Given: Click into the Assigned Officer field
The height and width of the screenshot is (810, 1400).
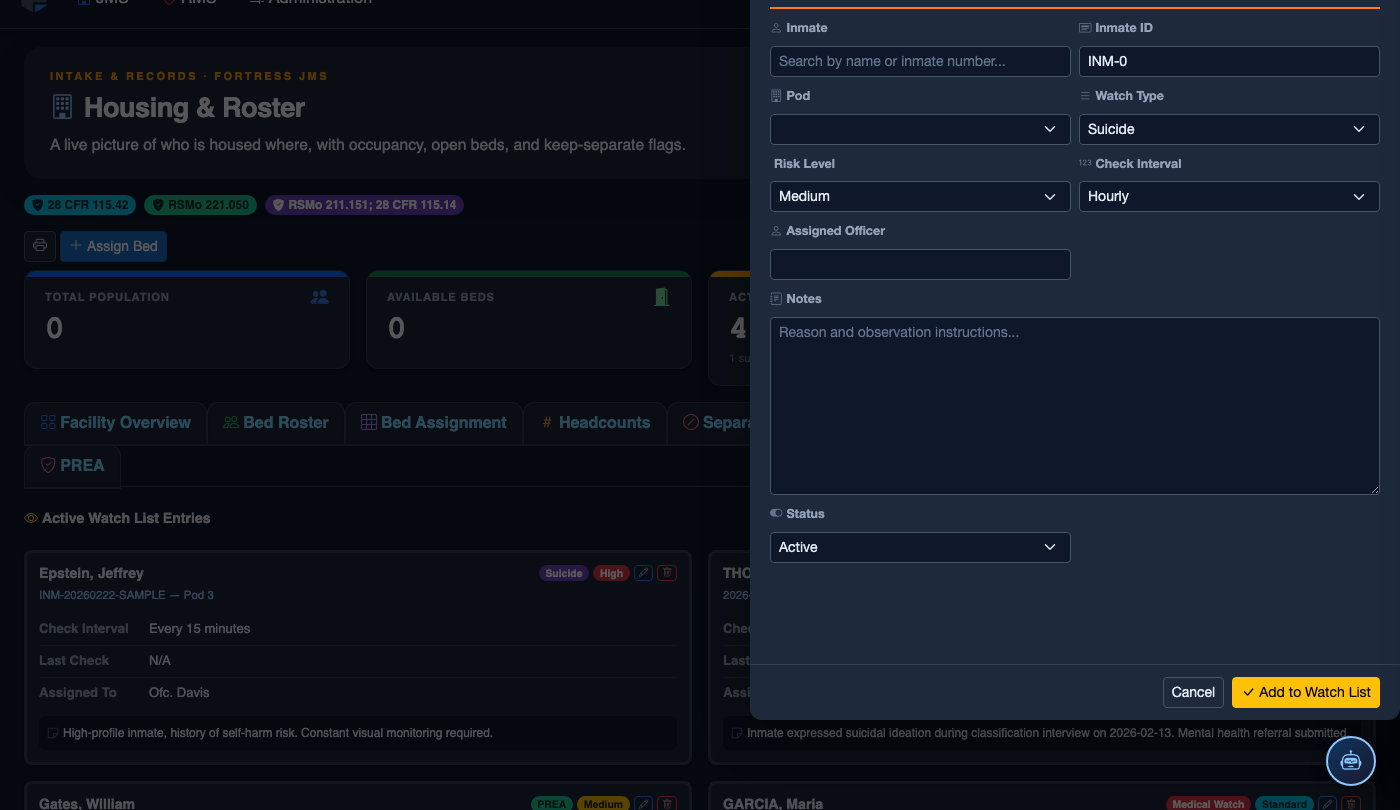Looking at the screenshot, I should click(920, 264).
